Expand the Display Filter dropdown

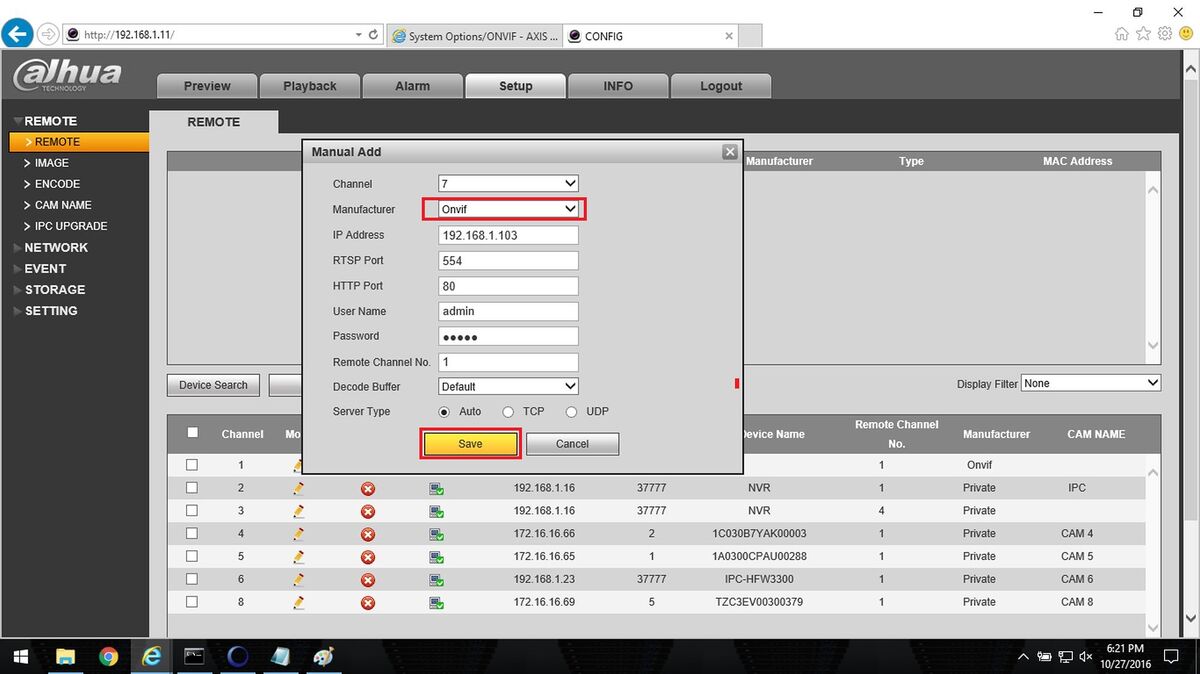[1091, 383]
